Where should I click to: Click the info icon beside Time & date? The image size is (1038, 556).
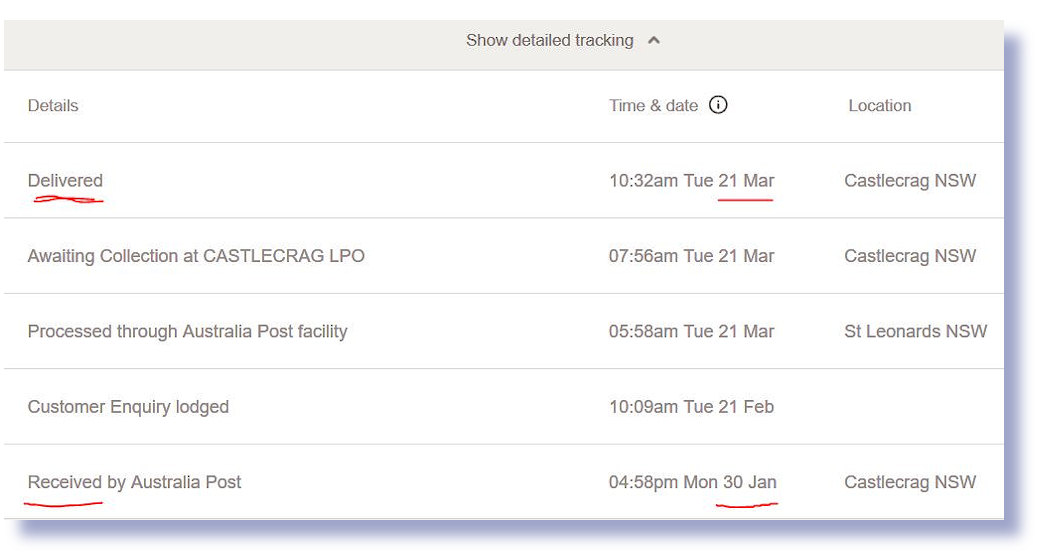[718, 105]
